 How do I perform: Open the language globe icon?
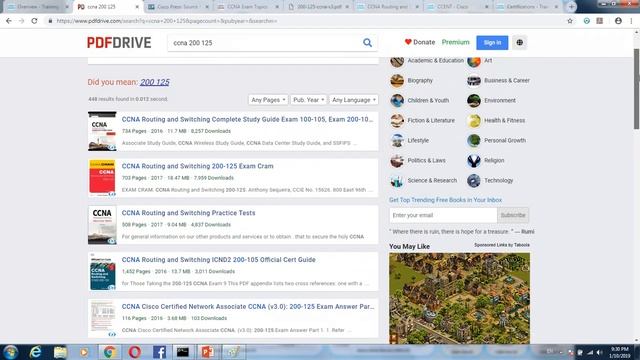[520, 42]
